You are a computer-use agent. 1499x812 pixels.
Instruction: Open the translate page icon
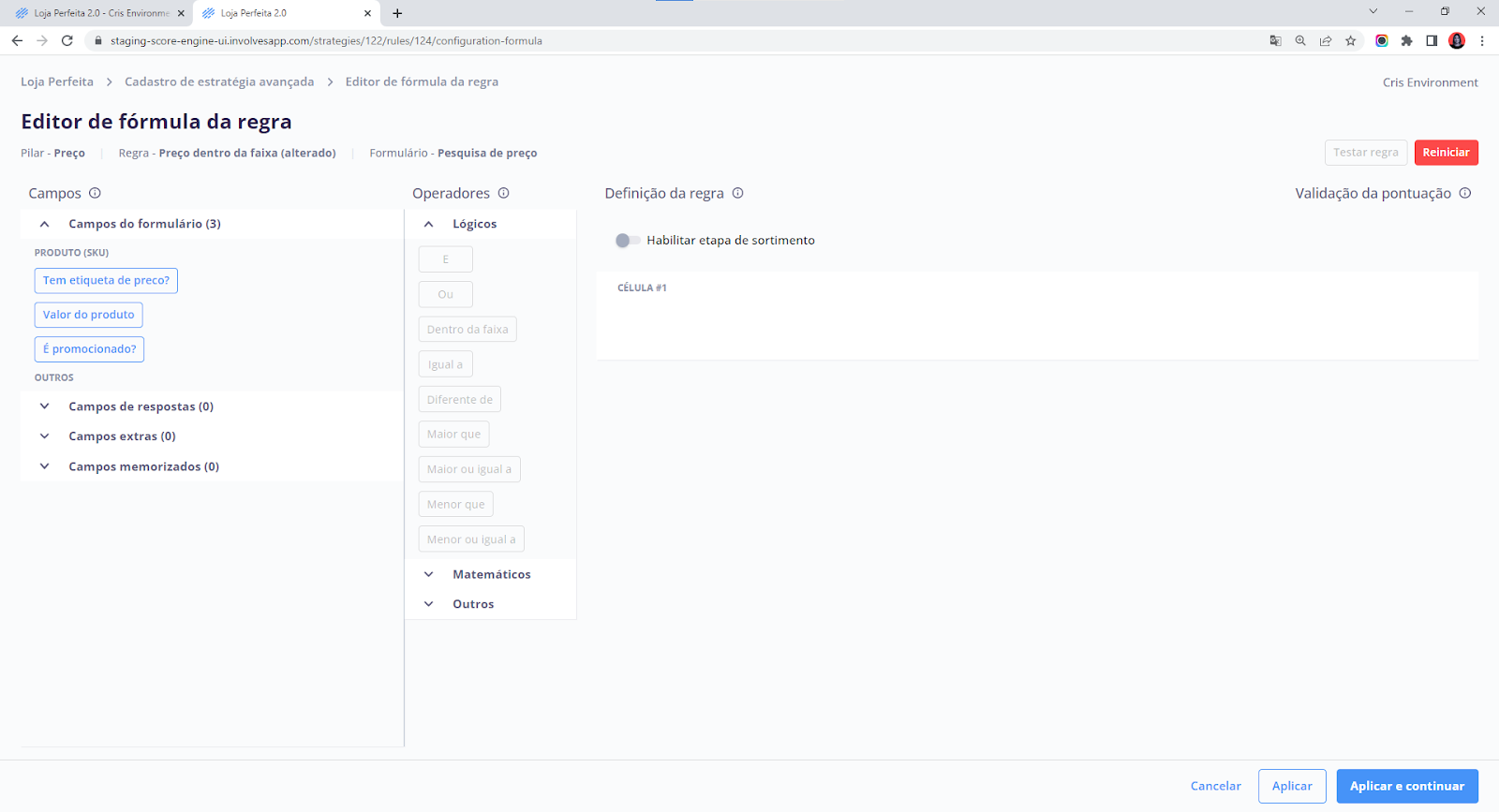tap(1275, 40)
